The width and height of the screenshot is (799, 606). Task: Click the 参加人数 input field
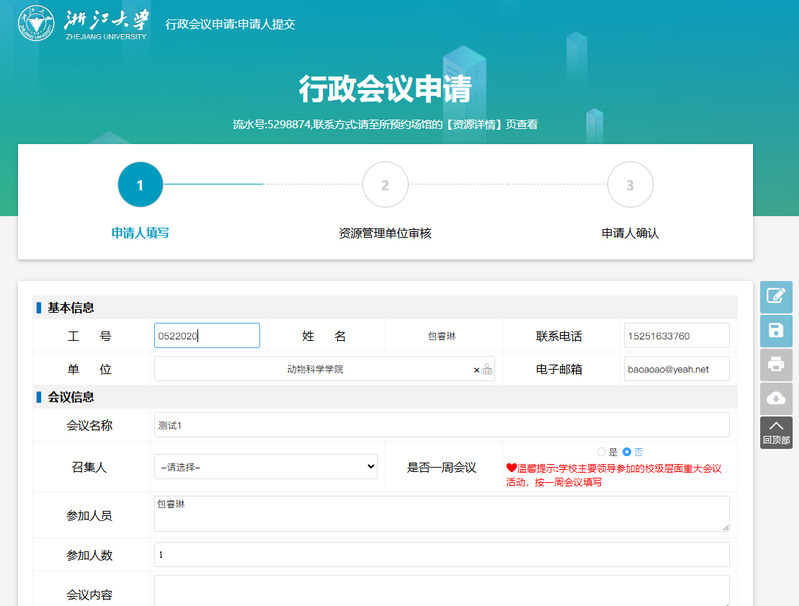click(x=441, y=554)
